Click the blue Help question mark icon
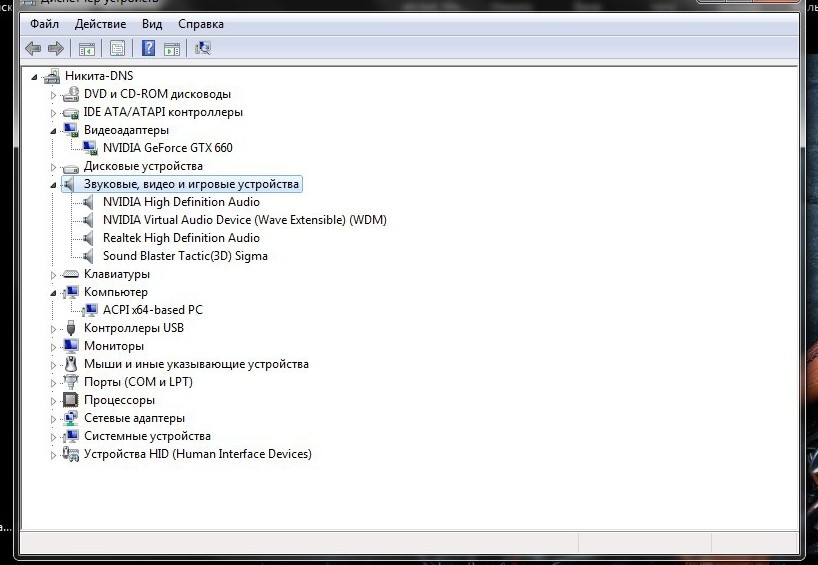 coord(148,48)
